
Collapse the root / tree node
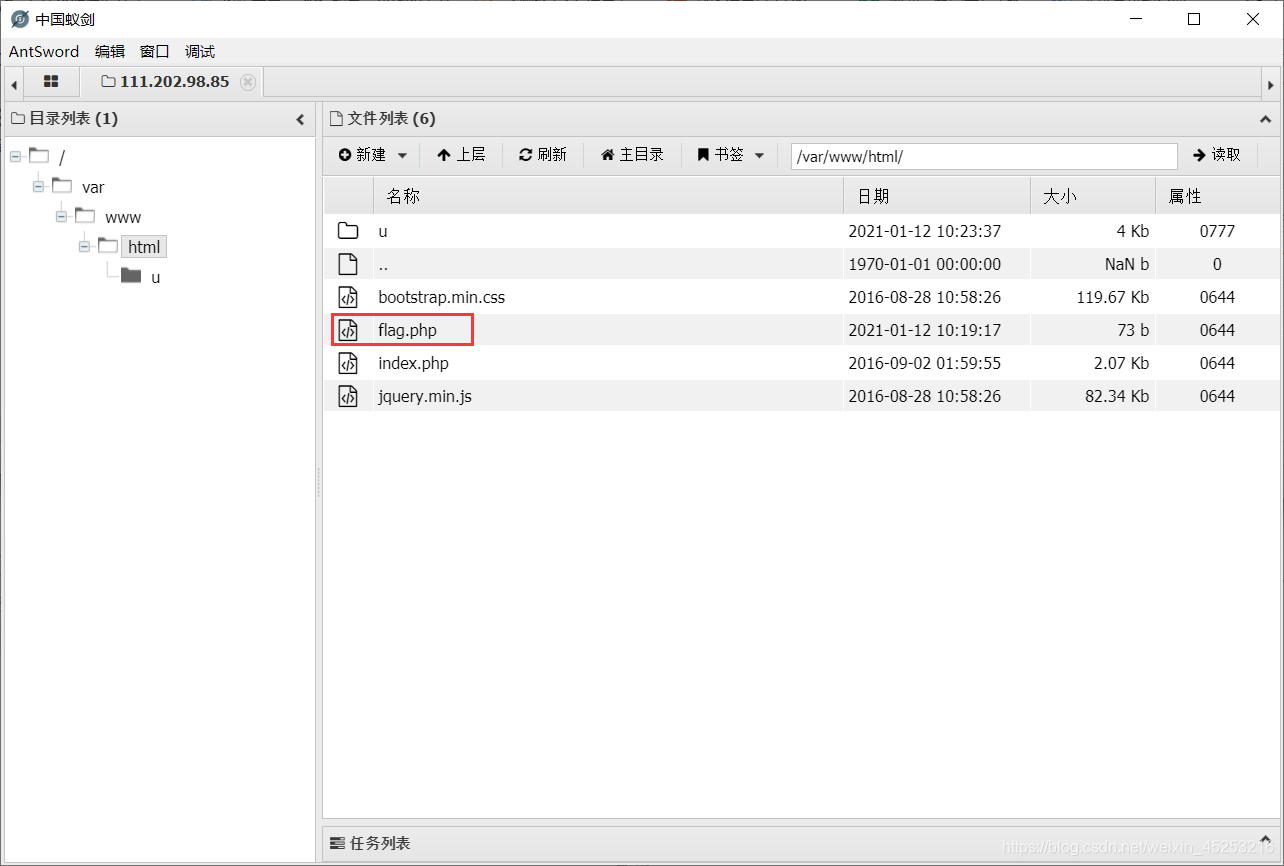(15, 156)
